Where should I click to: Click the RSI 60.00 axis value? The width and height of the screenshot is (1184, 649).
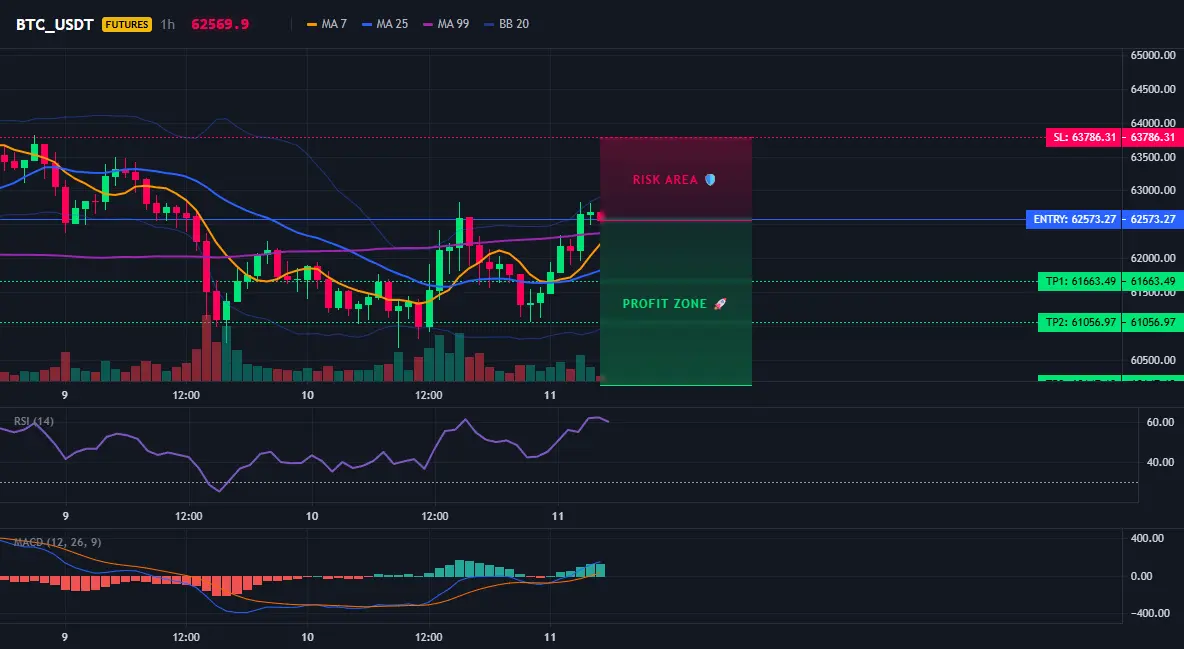(1161, 422)
